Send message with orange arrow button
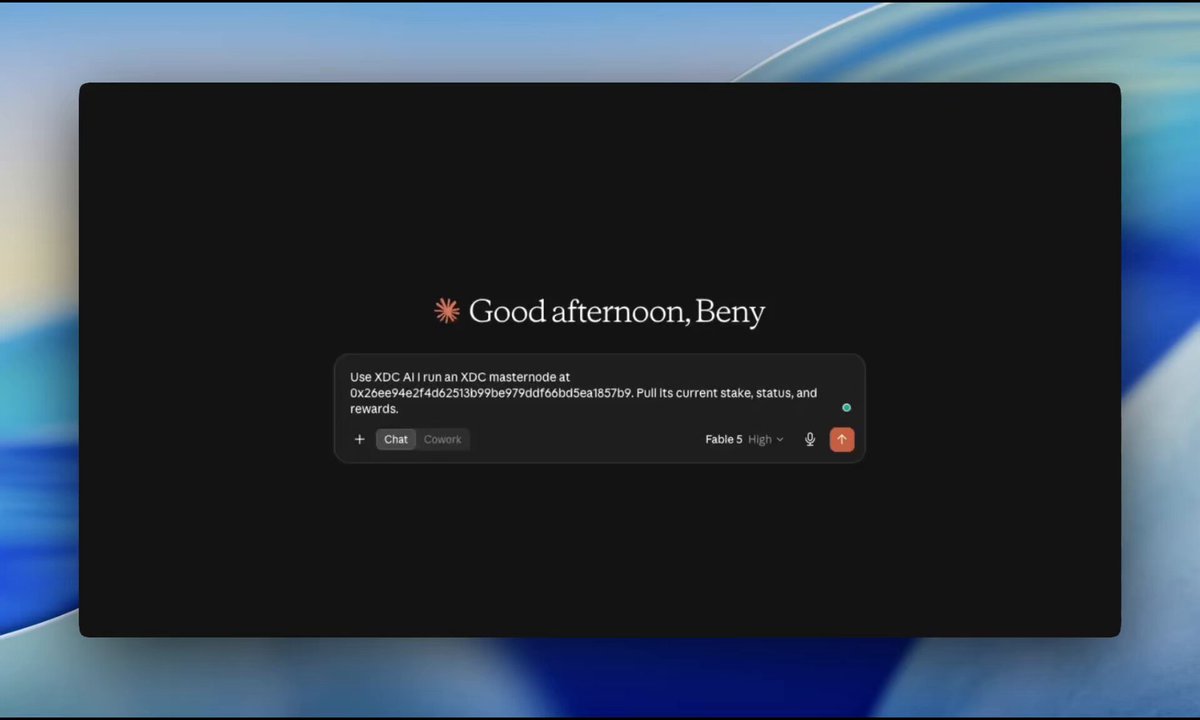 pos(842,439)
